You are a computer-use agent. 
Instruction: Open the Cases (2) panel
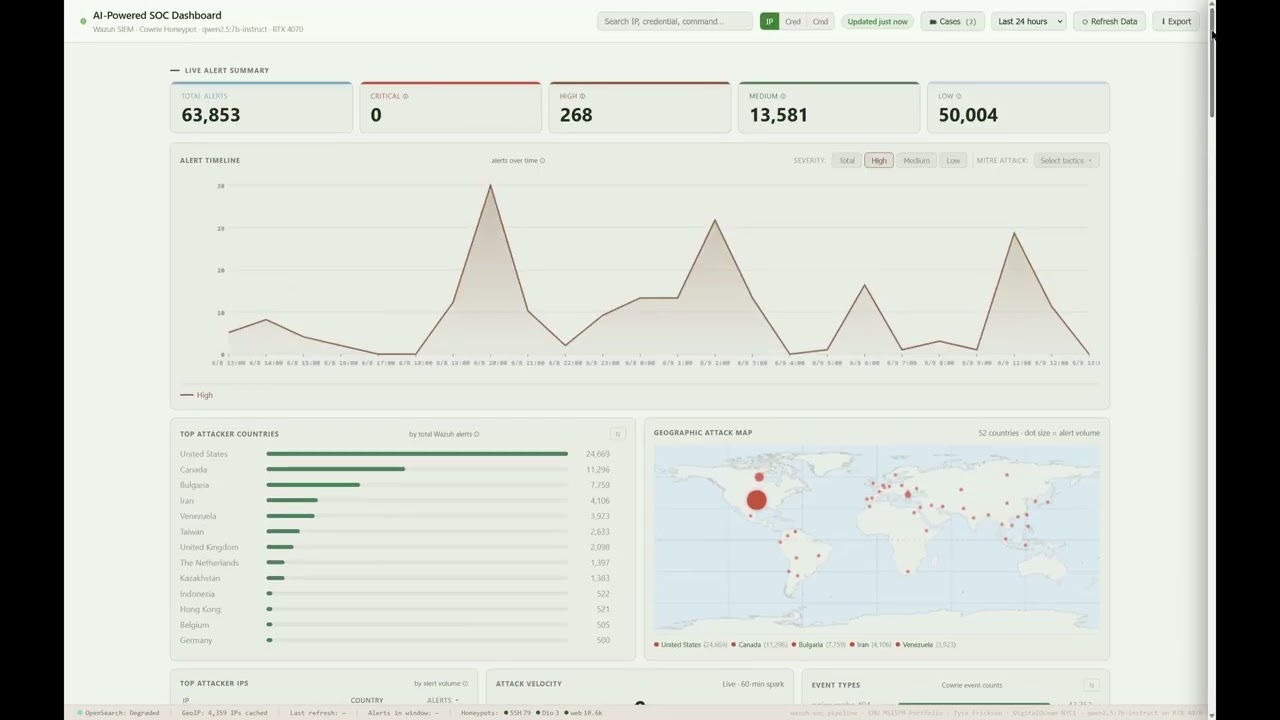click(x=952, y=21)
